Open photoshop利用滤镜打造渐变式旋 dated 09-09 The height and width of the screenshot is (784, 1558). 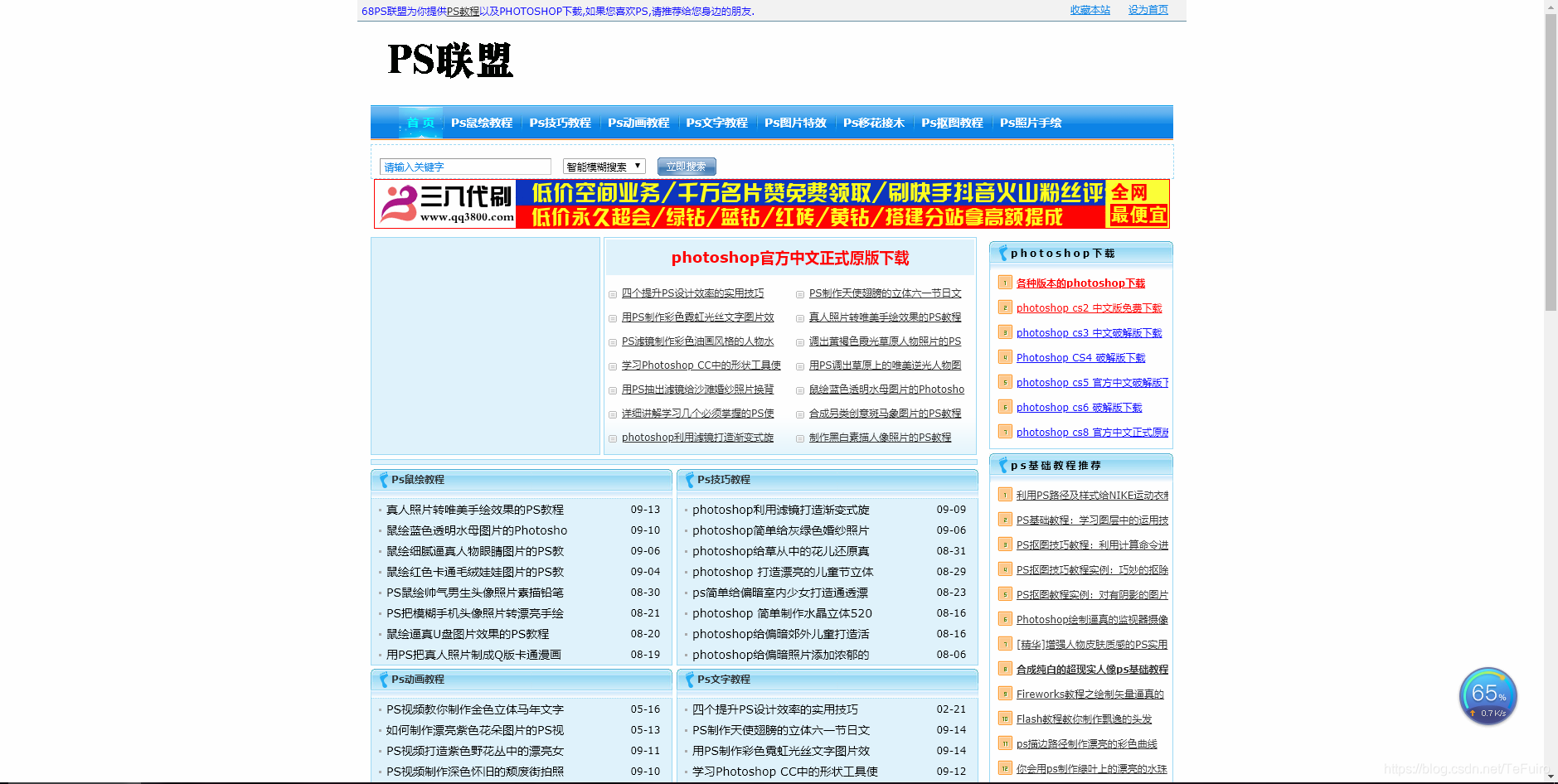[781, 510]
